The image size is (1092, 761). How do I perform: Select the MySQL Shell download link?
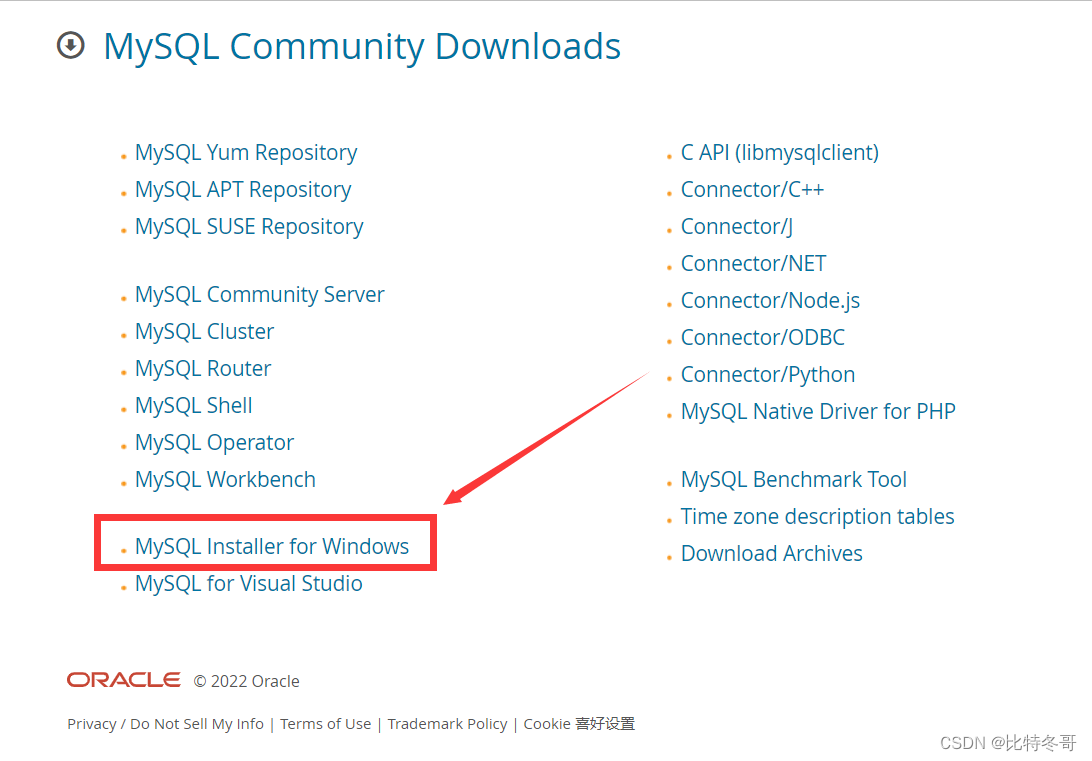194,405
